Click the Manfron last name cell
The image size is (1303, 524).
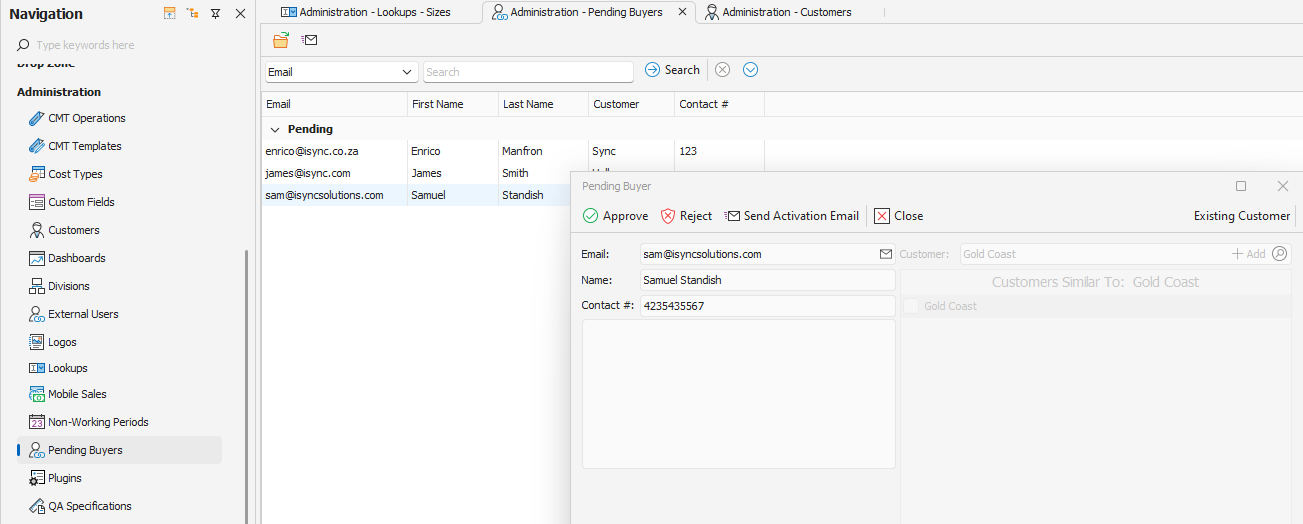543,151
